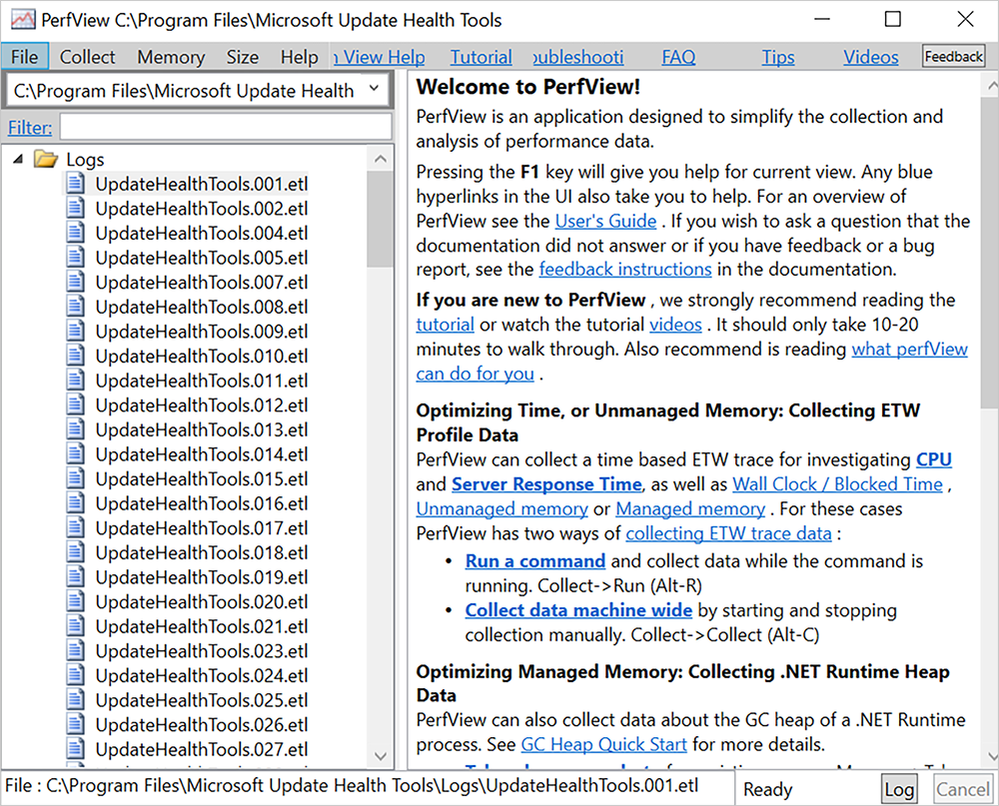999x806 pixels.
Task: Click file icon of UpdateHealthTools.020.etl
Action: click(76, 601)
